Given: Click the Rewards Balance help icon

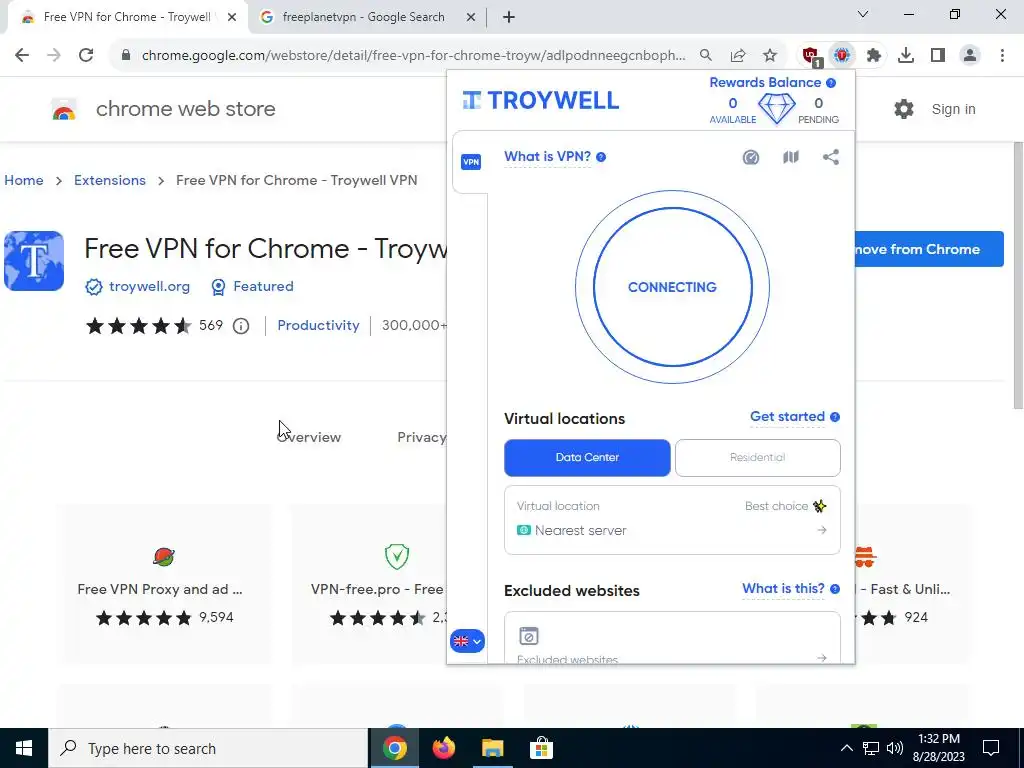Looking at the screenshot, I should [831, 83].
